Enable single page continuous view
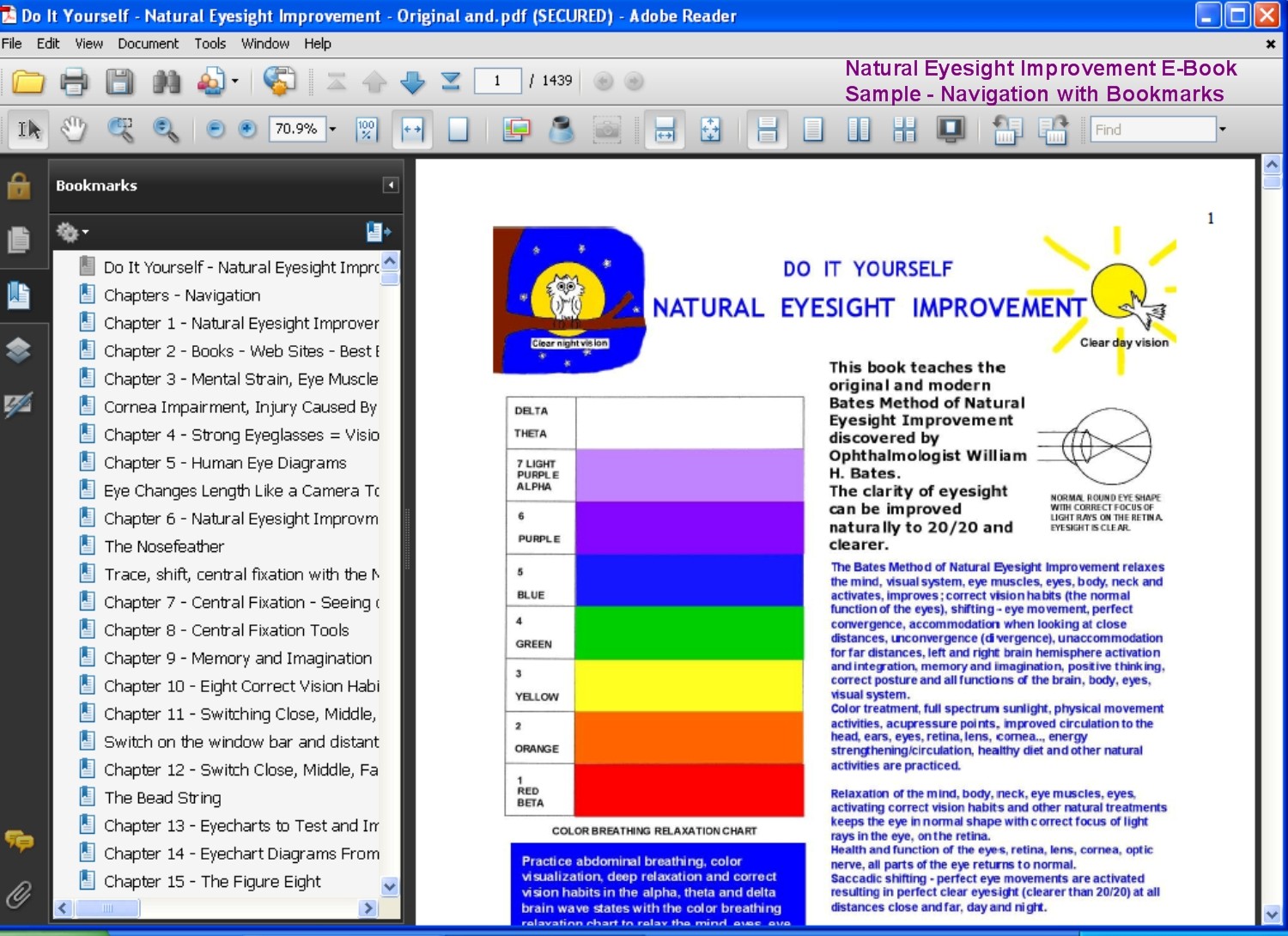Screen dimensions: 1288x936 [x=768, y=130]
